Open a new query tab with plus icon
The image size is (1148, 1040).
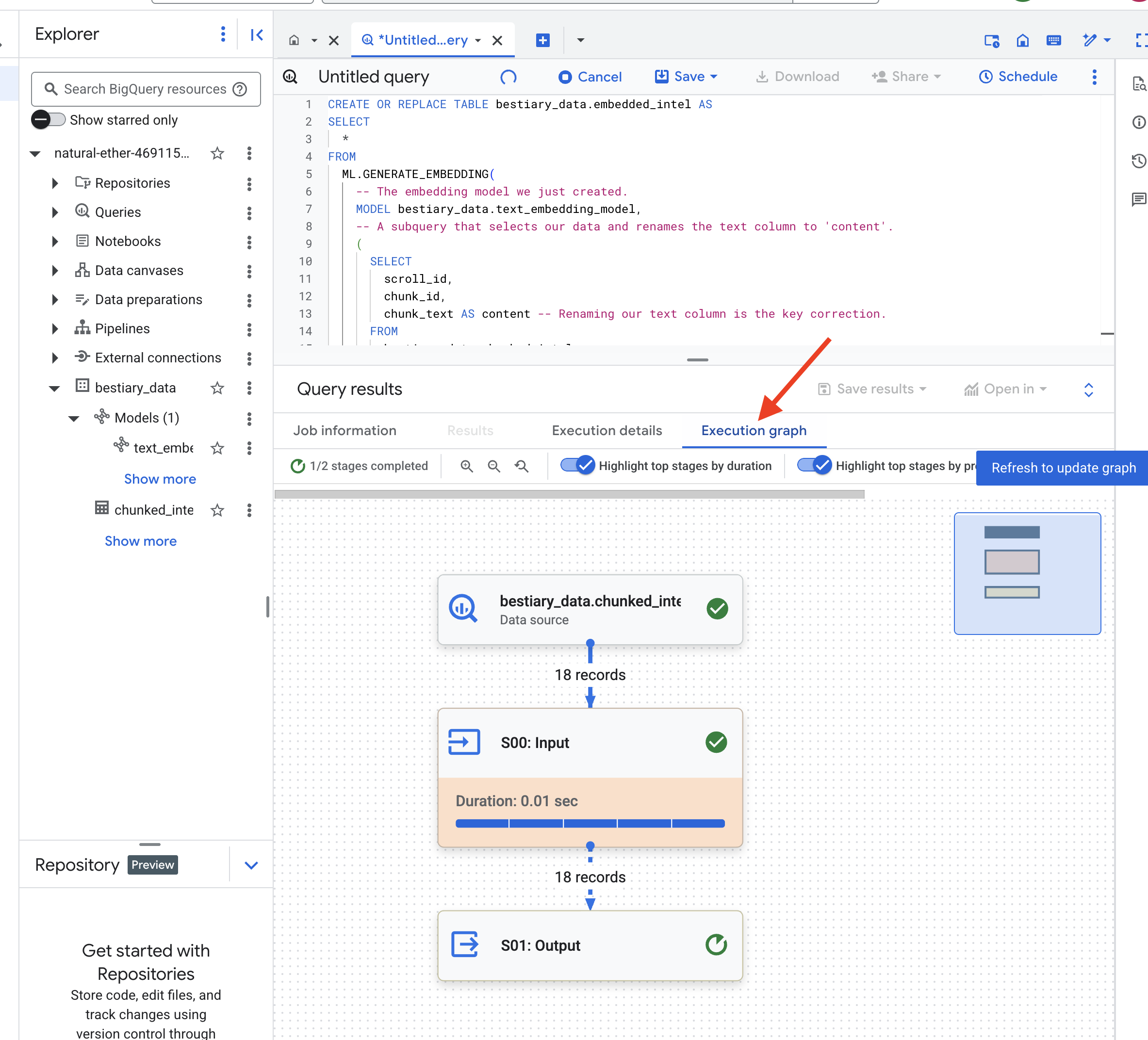[542, 40]
